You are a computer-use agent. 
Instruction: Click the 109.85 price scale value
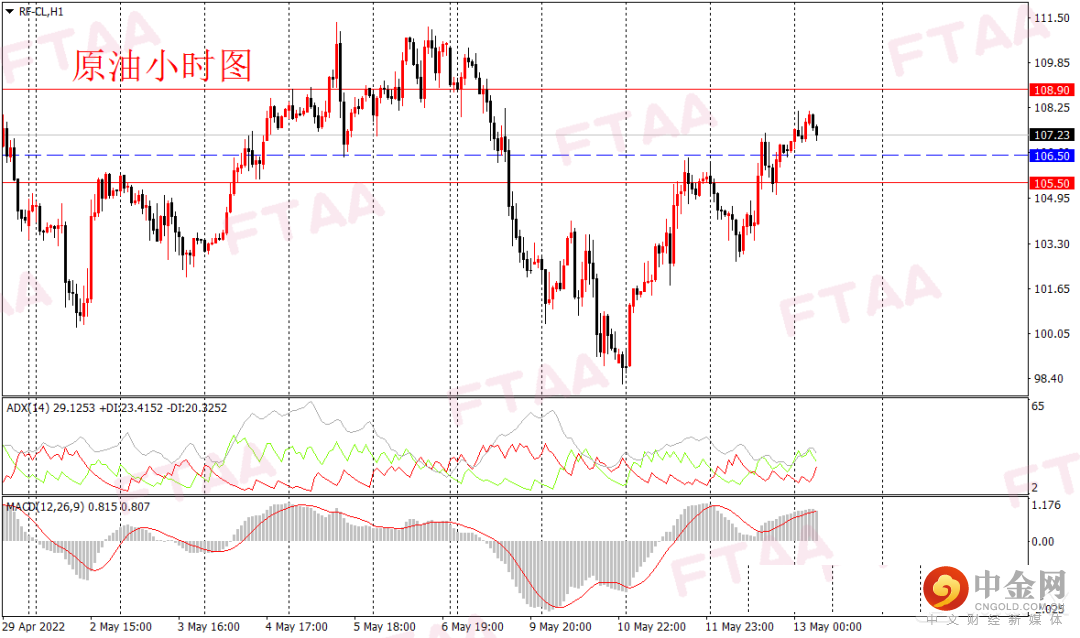point(1052,63)
